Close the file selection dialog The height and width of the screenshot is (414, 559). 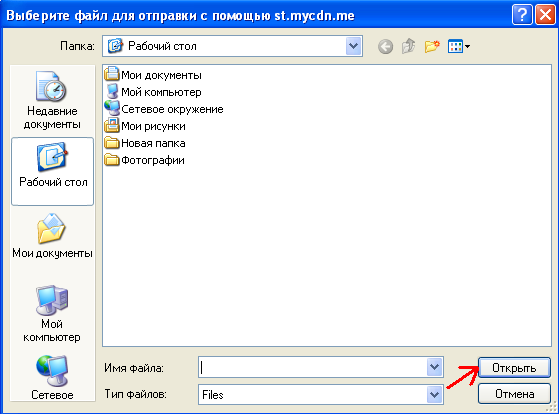(545, 15)
